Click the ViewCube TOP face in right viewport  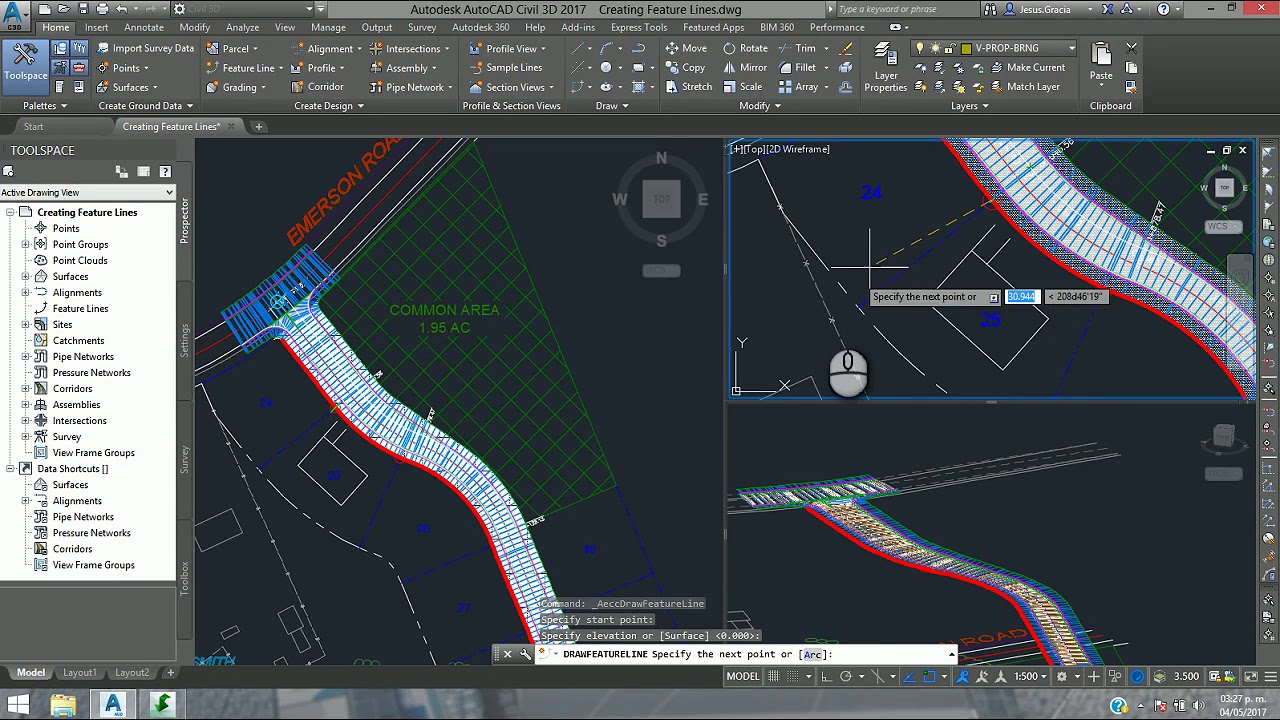click(1224, 187)
